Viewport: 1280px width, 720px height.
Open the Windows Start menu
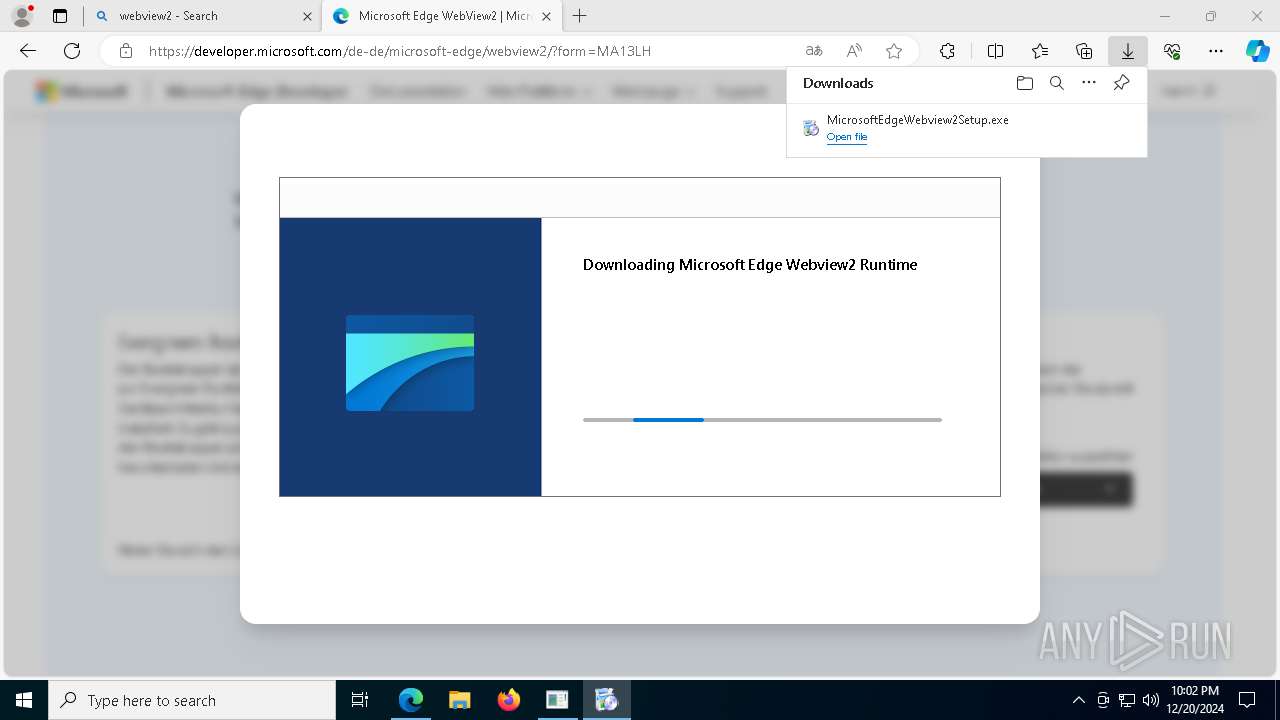pos(24,700)
